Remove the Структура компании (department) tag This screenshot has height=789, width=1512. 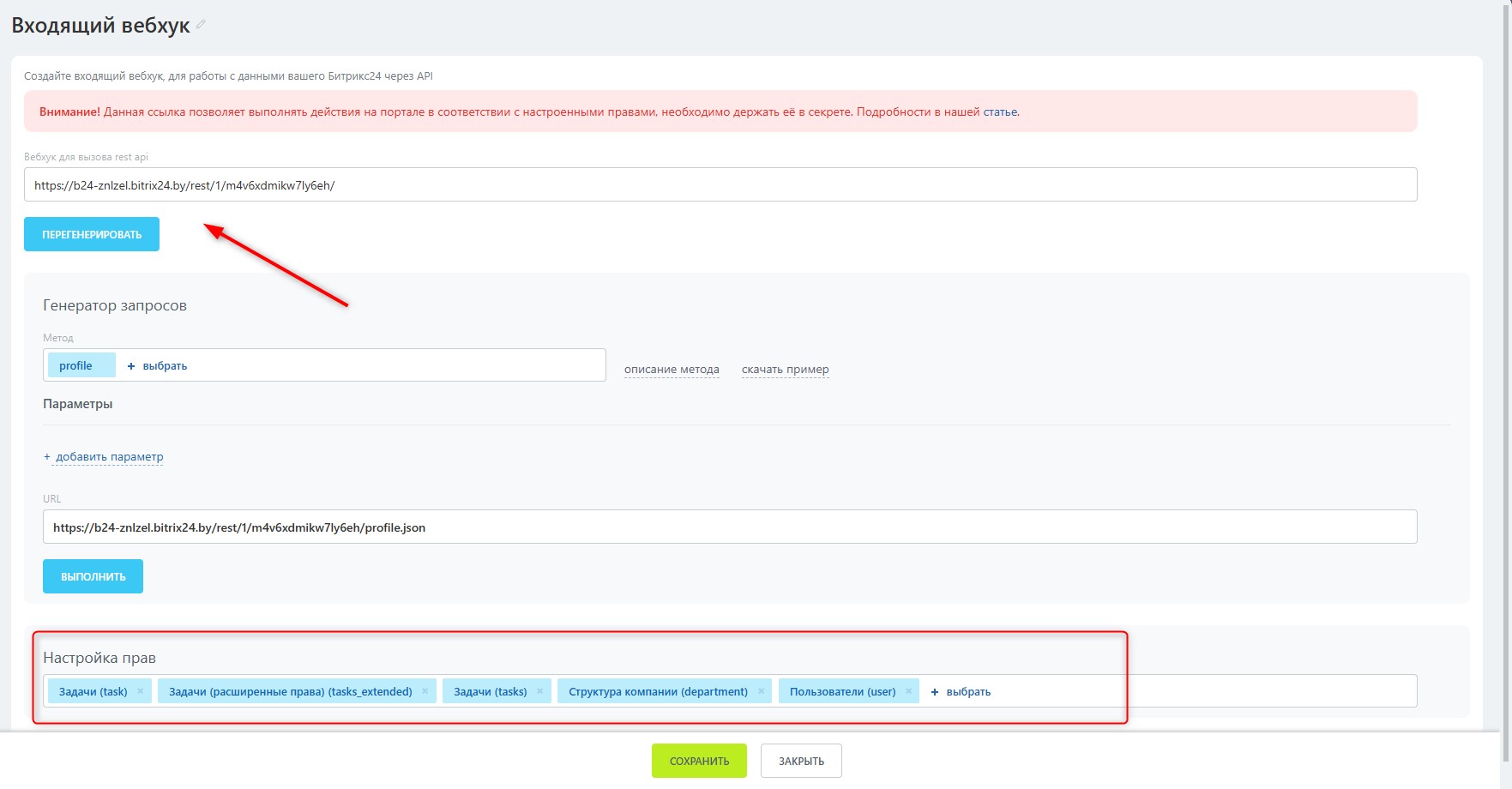(761, 691)
